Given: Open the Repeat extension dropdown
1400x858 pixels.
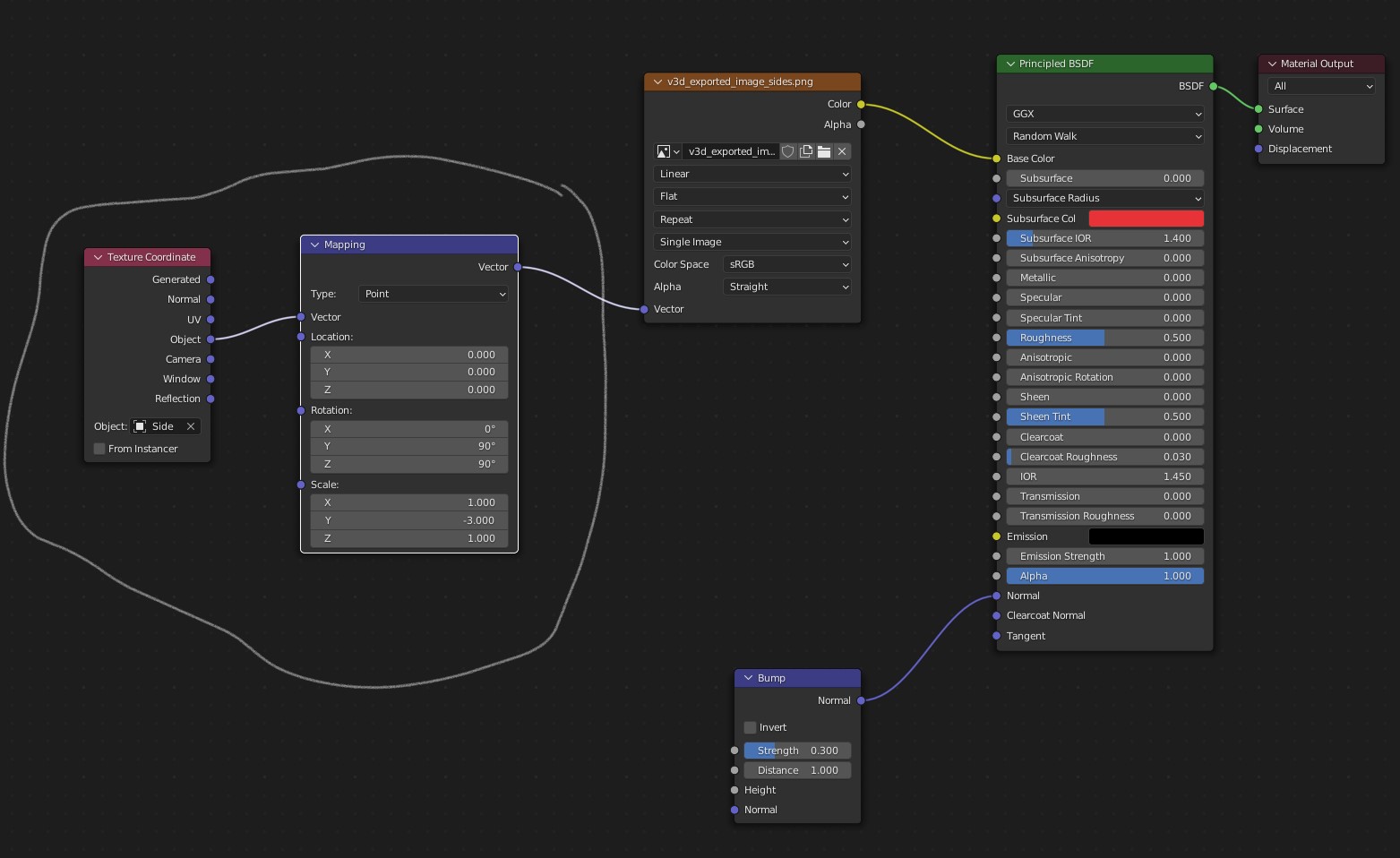Looking at the screenshot, I should [x=752, y=219].
